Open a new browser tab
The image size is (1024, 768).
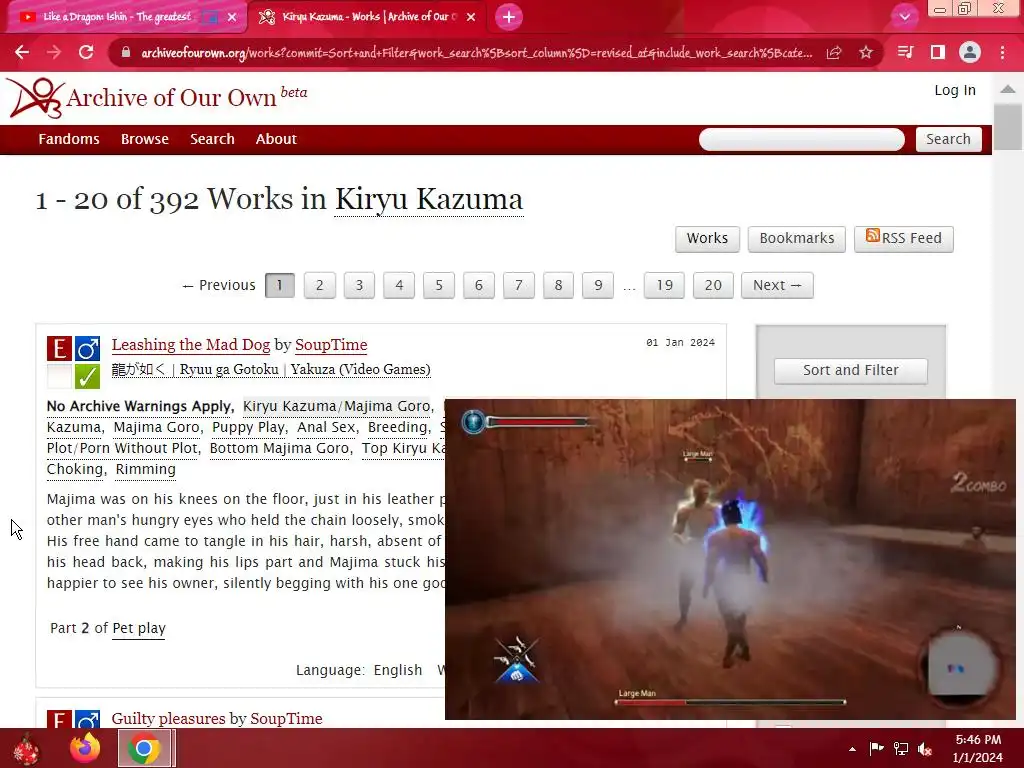[509, 17]
